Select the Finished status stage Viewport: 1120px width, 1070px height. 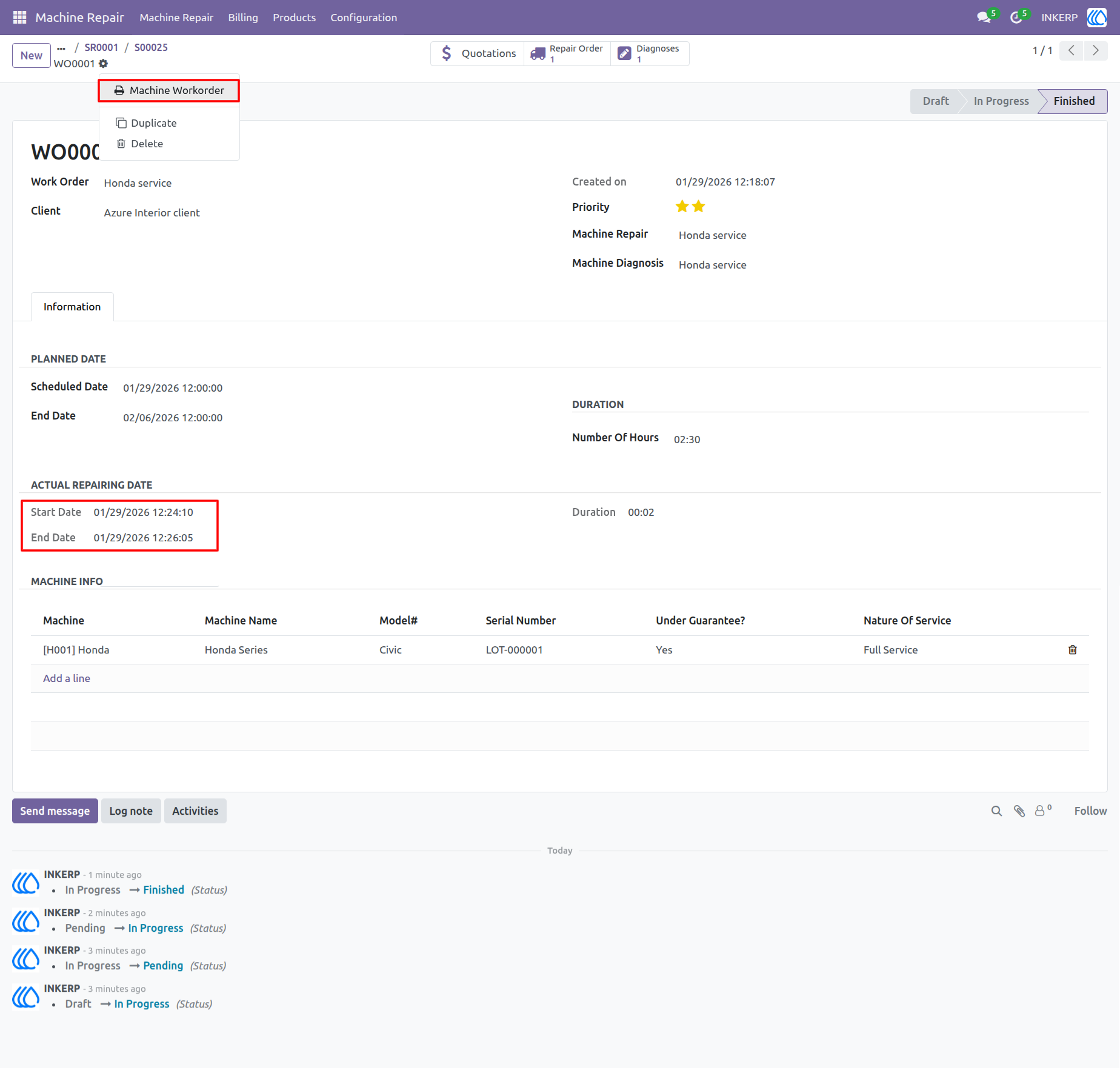[x=1074, y=101]
